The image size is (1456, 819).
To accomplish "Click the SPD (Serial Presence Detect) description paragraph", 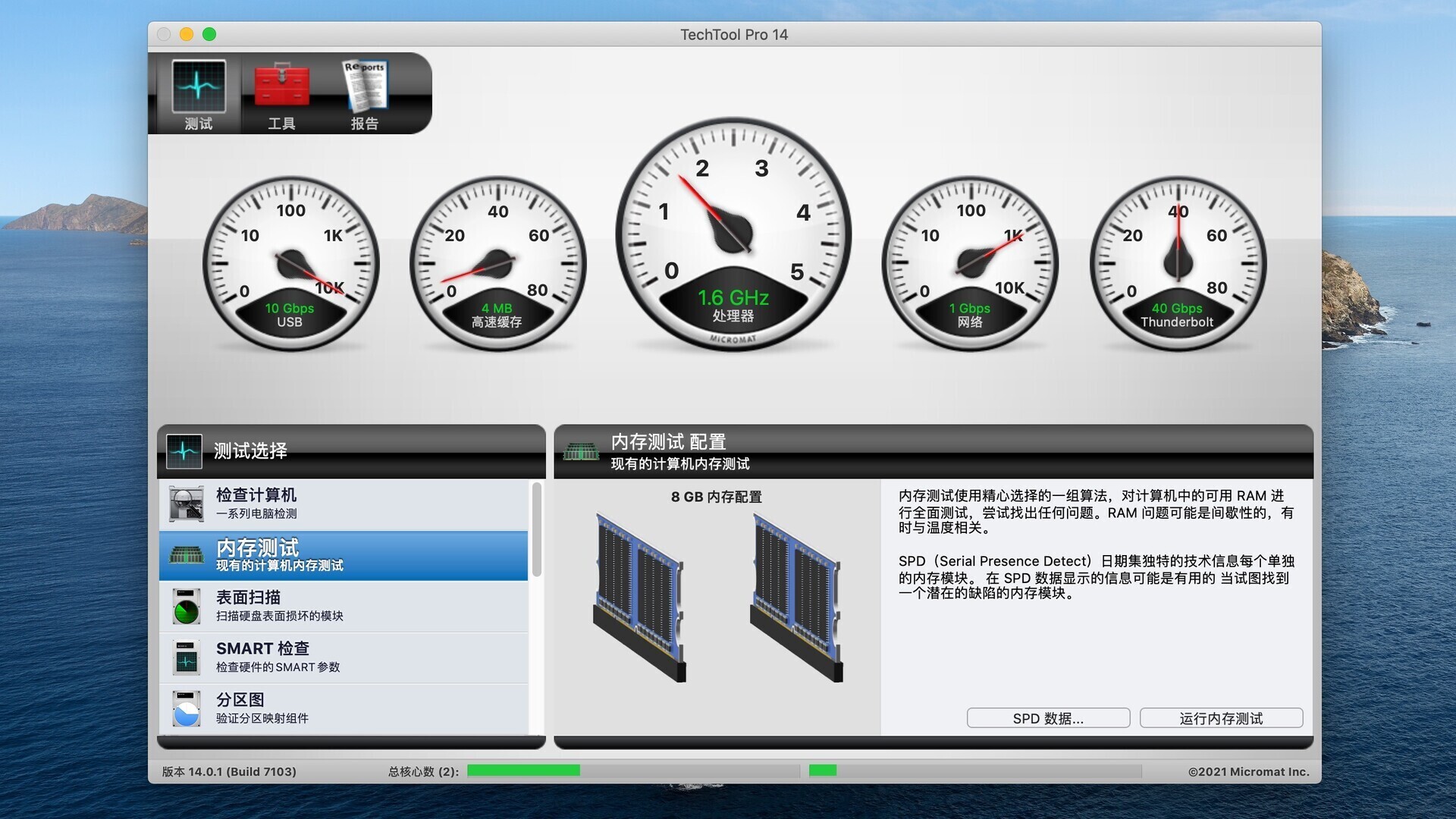I will coord(1096,577).
